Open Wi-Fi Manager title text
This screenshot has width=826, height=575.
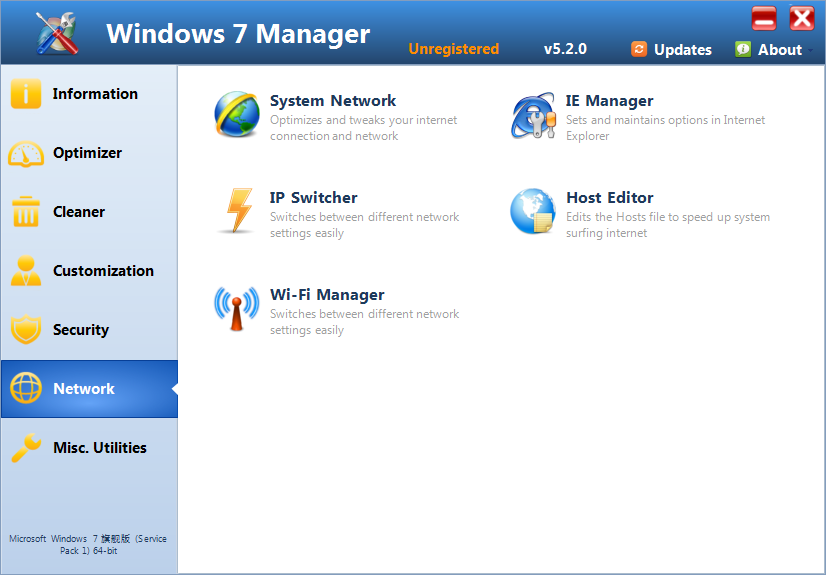pos(327,295)
